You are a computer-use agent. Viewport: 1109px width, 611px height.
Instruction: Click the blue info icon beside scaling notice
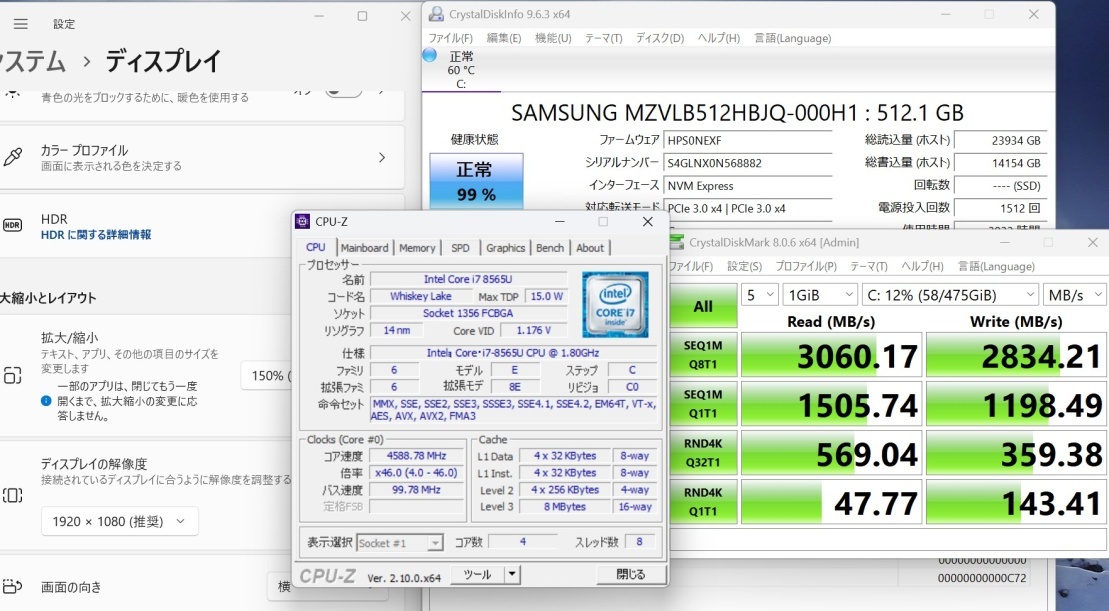click(46, 401)
